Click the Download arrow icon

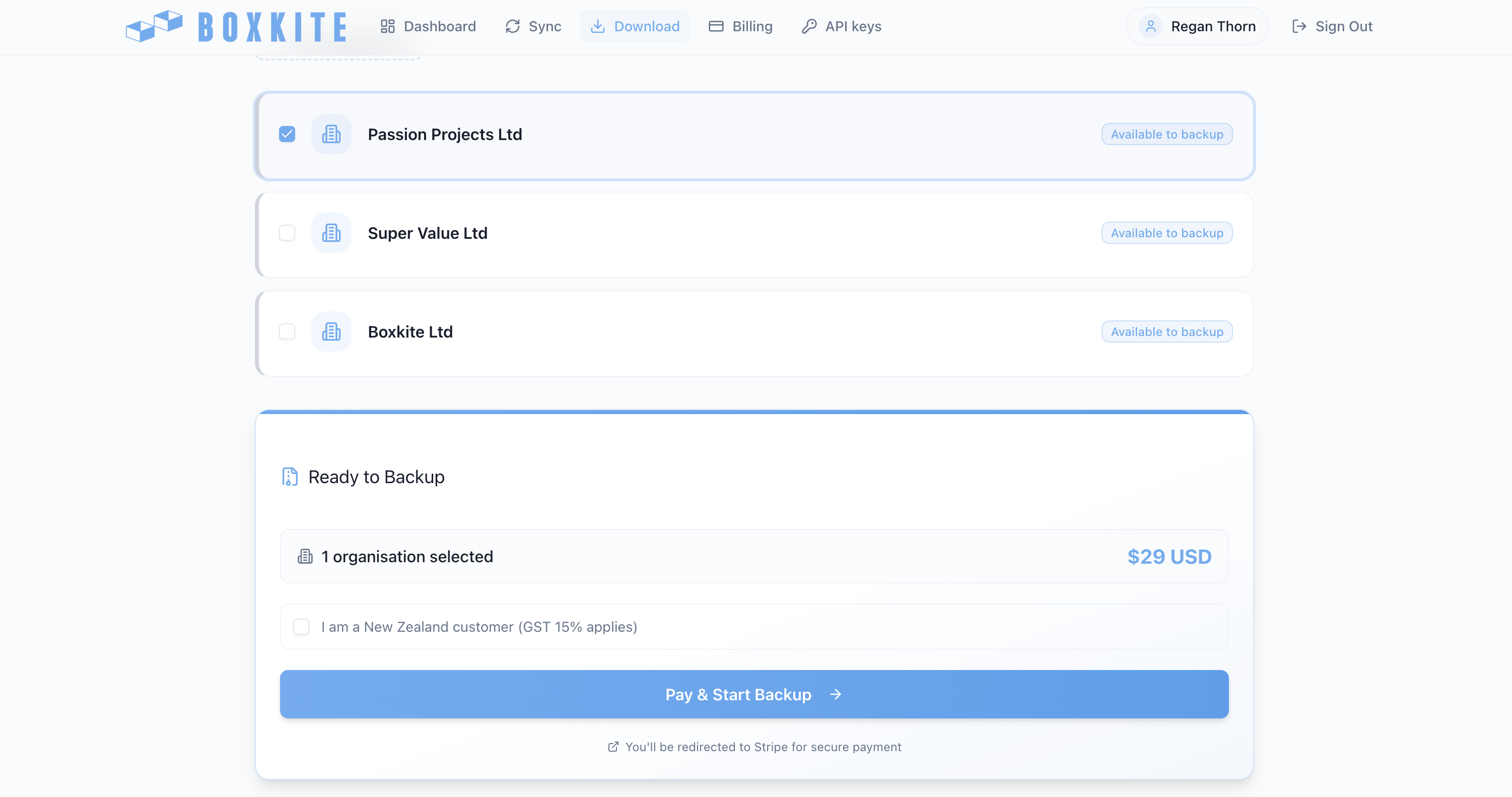coord(597,26)
